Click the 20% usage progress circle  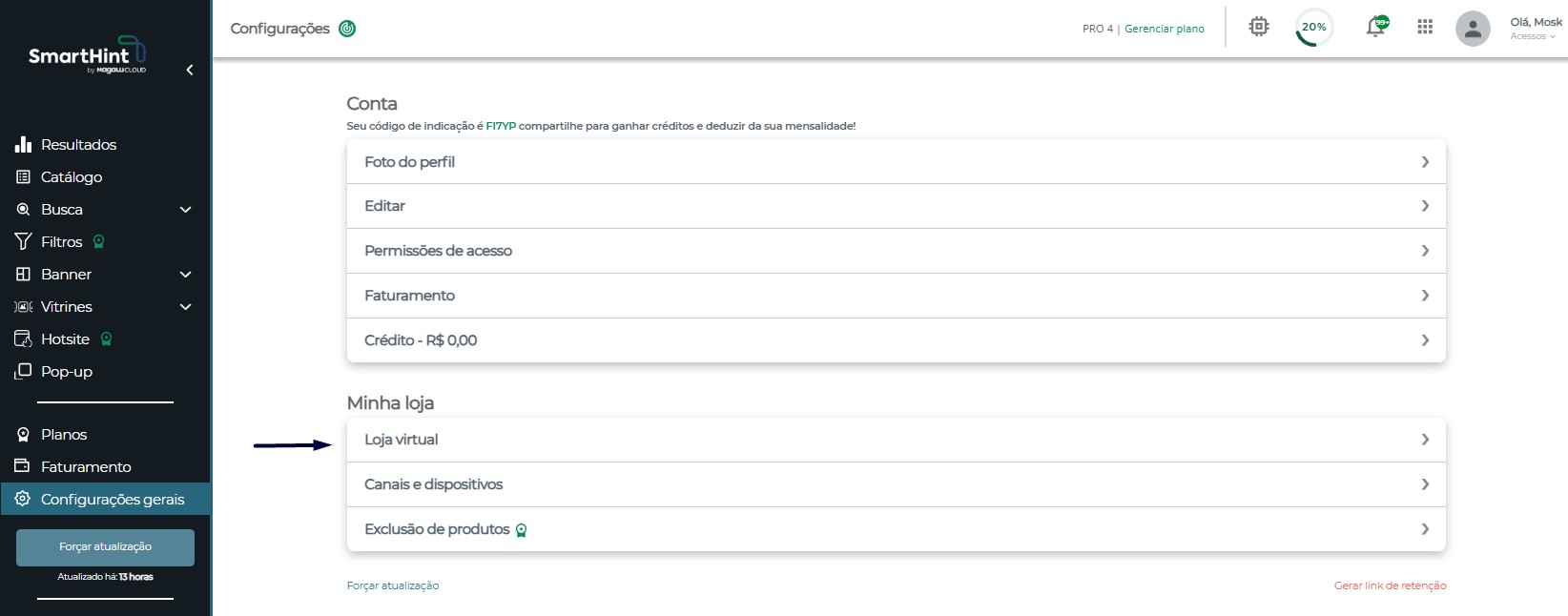pos(1314,28)
